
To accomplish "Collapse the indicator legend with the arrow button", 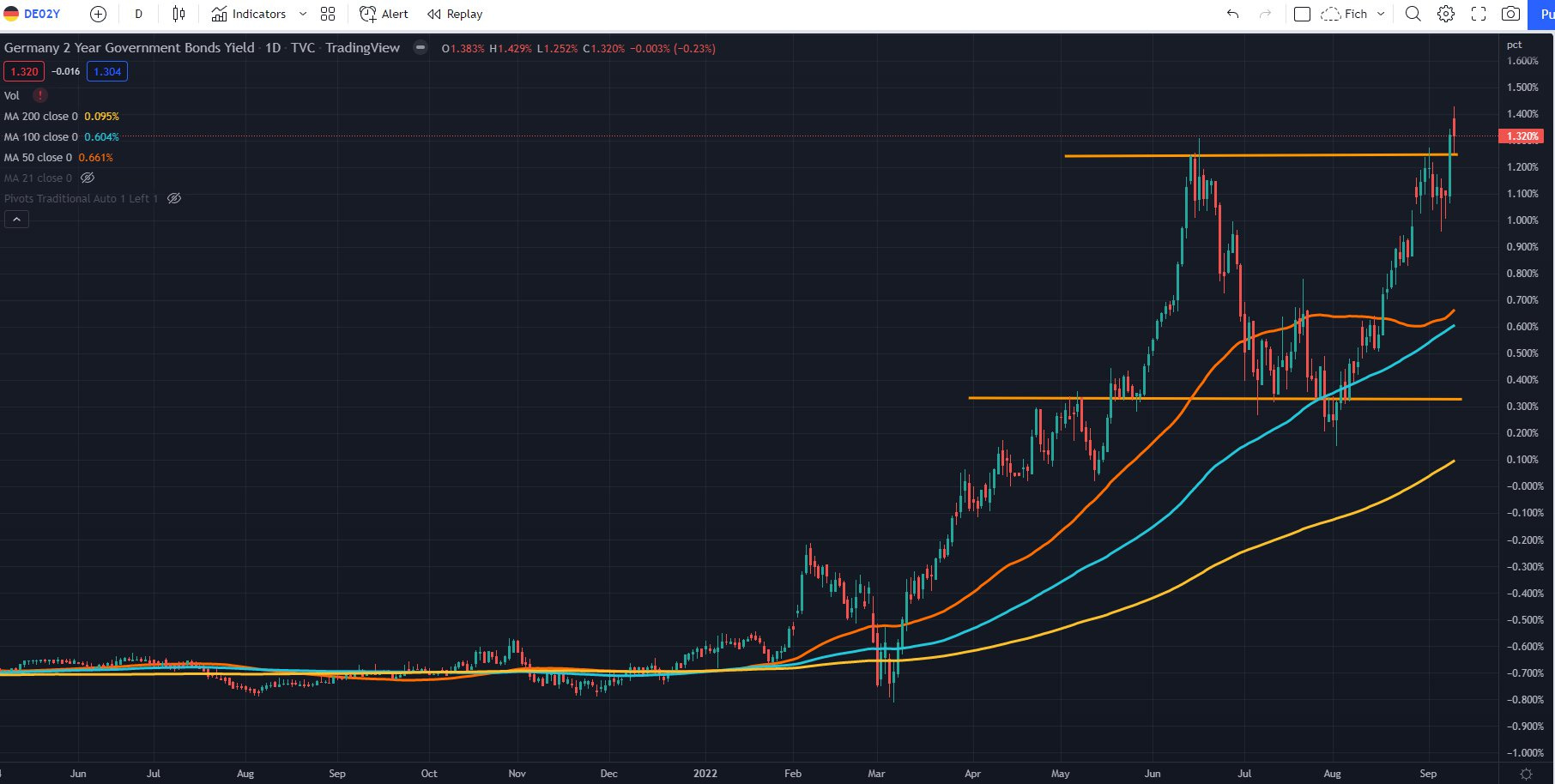I will tap(16, 220).
